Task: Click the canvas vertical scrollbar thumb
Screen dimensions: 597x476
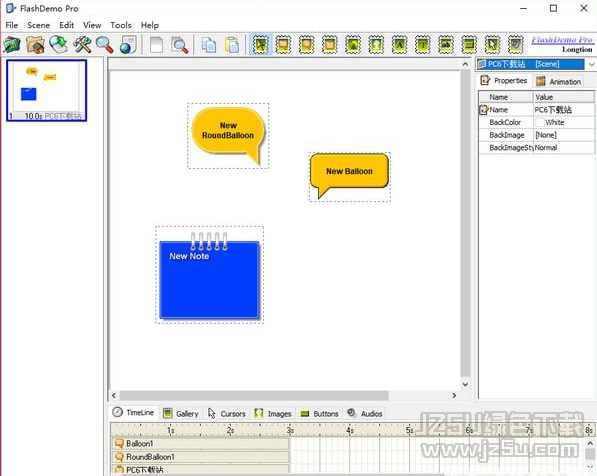Action: [x=465, y=223]
